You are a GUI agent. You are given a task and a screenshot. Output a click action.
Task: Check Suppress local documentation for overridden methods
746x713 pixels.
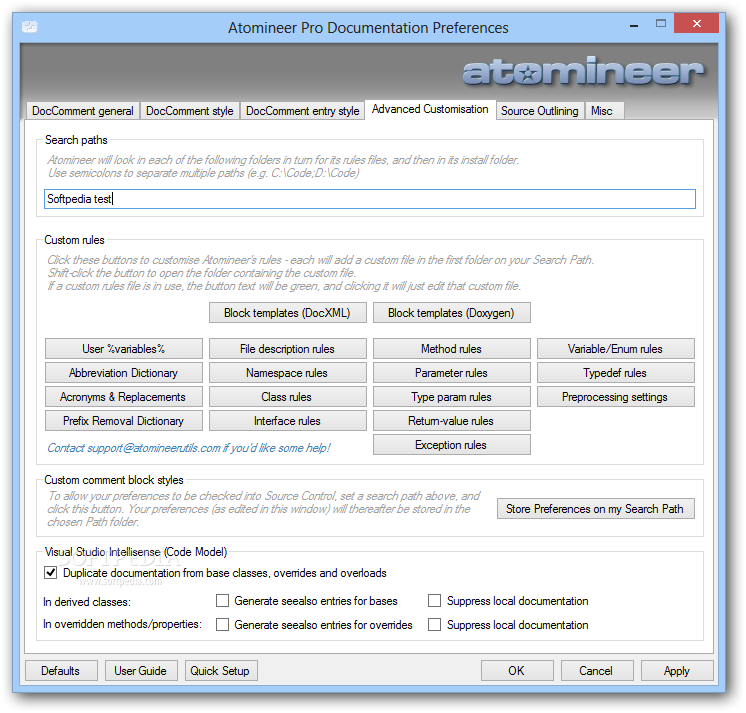[x=434, y=625]
